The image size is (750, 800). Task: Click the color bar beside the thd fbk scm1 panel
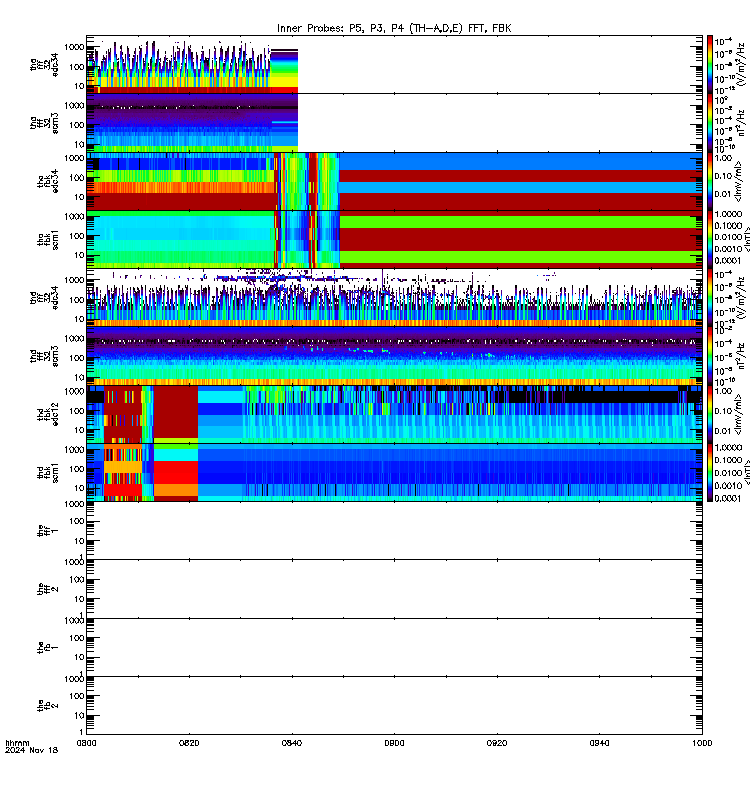[x=710, y=472]
